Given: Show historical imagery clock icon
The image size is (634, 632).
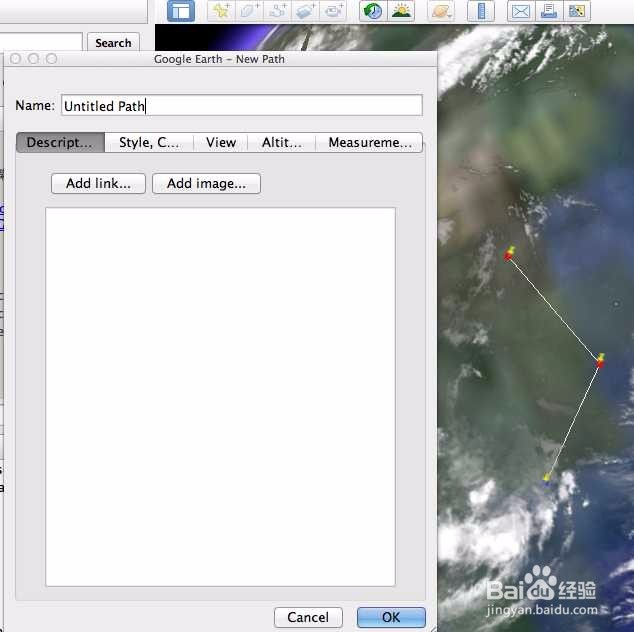Looking at the screenshot, I should 373,11.
